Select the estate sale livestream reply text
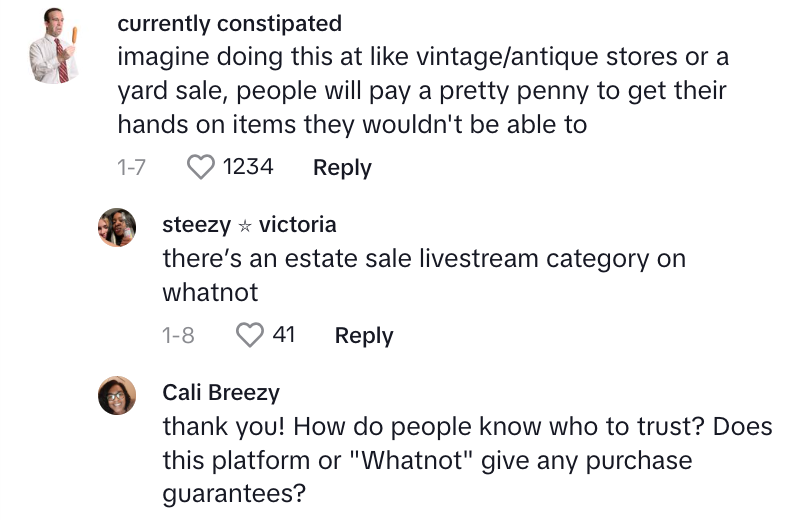This screenshot has width=800, height=520. 424,276
